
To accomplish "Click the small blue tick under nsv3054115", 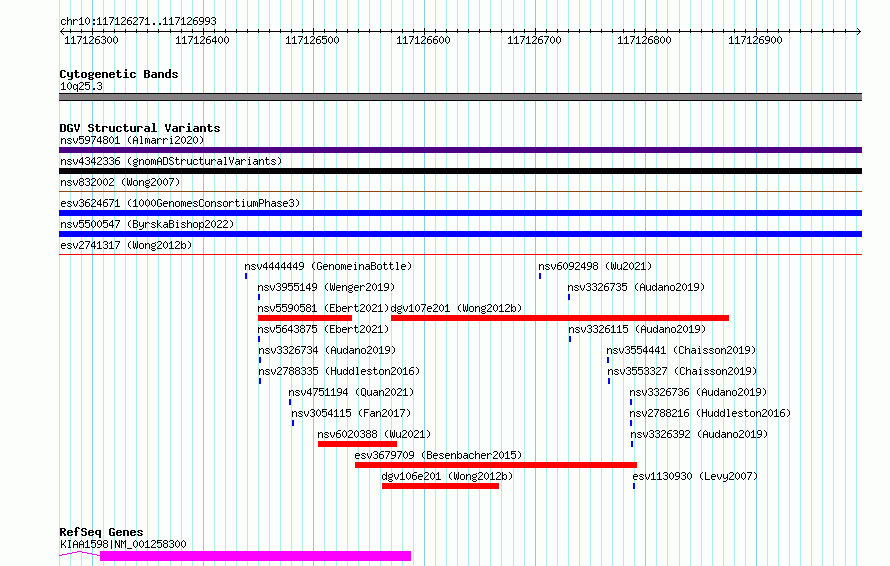I will click(293, 423).
